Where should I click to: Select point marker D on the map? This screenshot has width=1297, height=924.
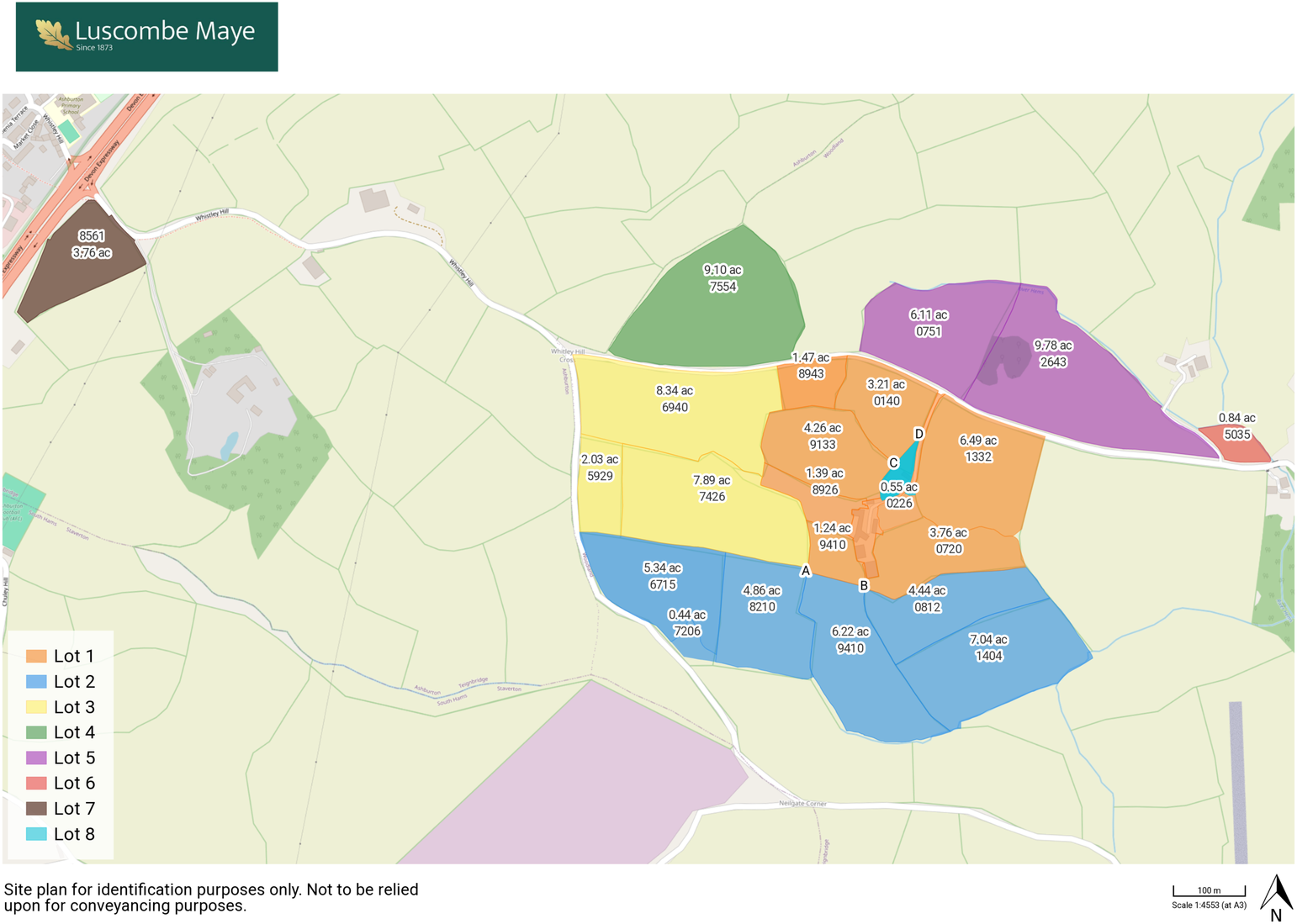click(x=918, y=434)
